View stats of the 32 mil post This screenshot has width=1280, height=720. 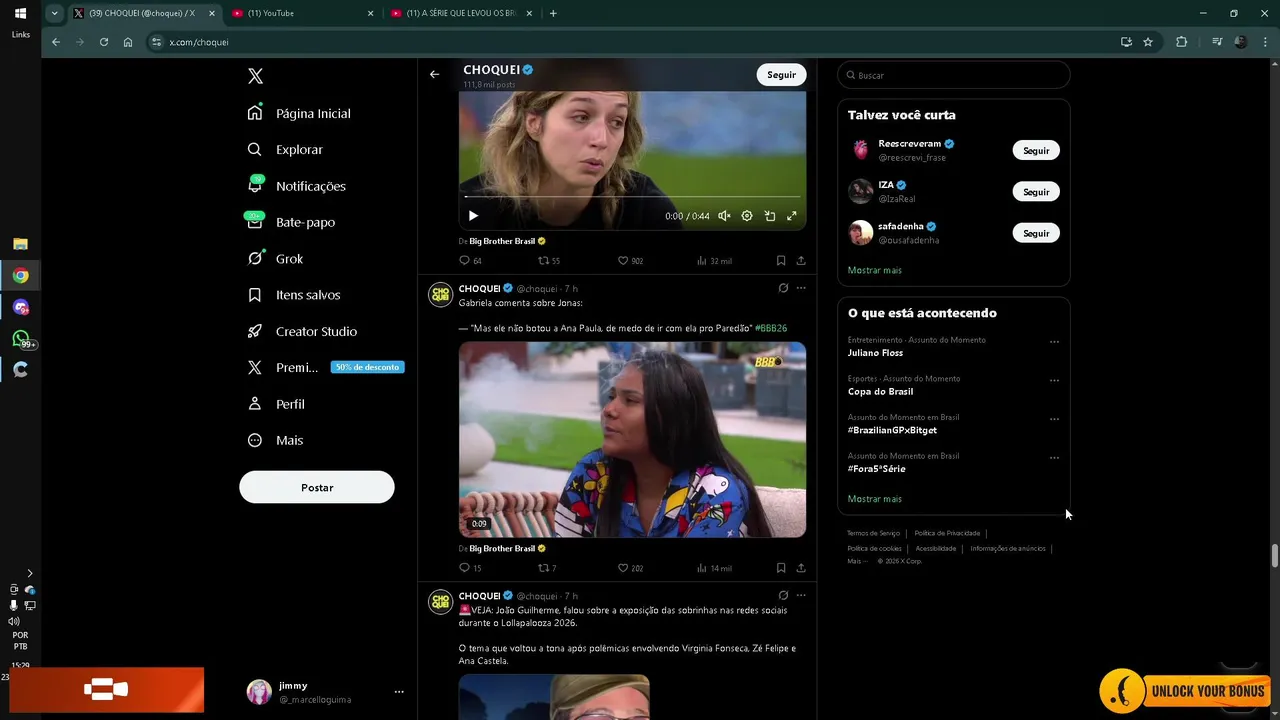coord(714,261)
